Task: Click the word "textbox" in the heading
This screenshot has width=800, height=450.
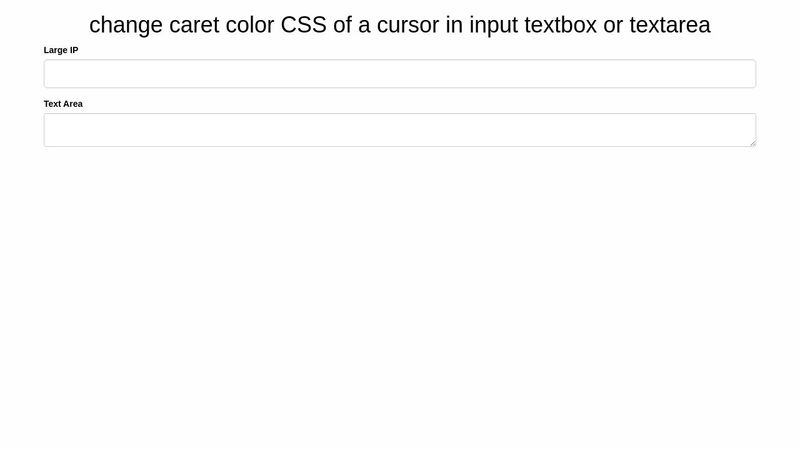Action: 560,25
